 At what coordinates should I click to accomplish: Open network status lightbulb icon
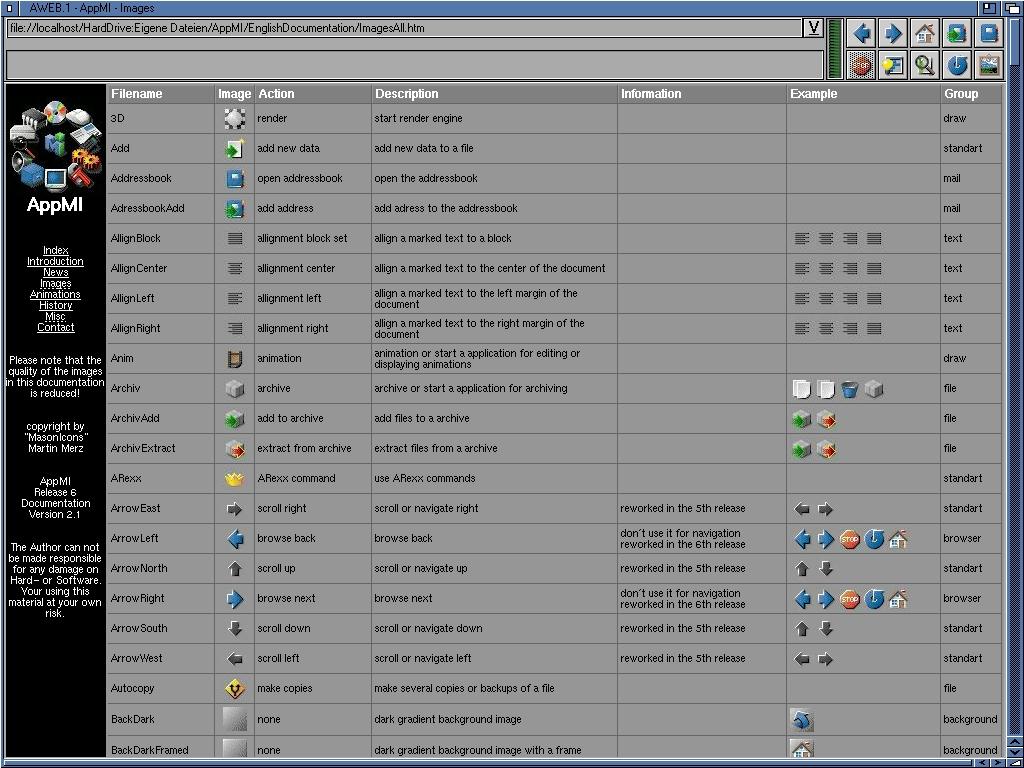coord(893,65)
